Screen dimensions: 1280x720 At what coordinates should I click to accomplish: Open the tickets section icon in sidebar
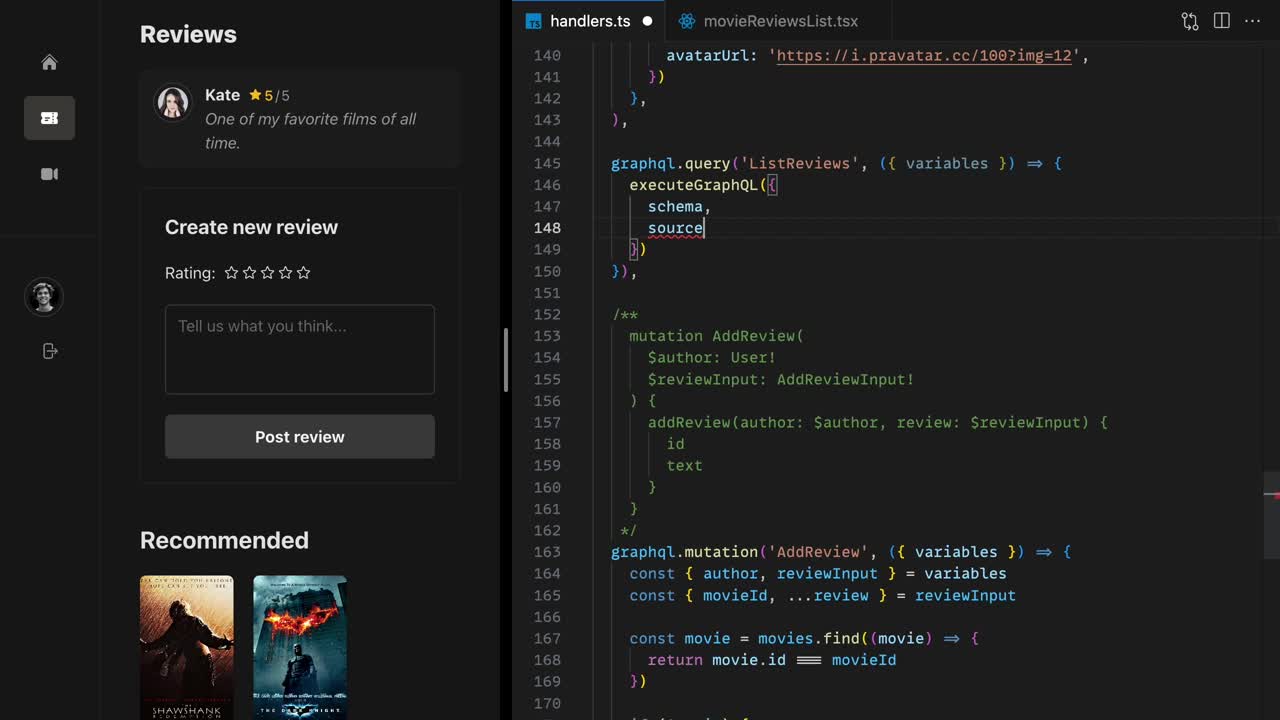[x=49, y=118]
